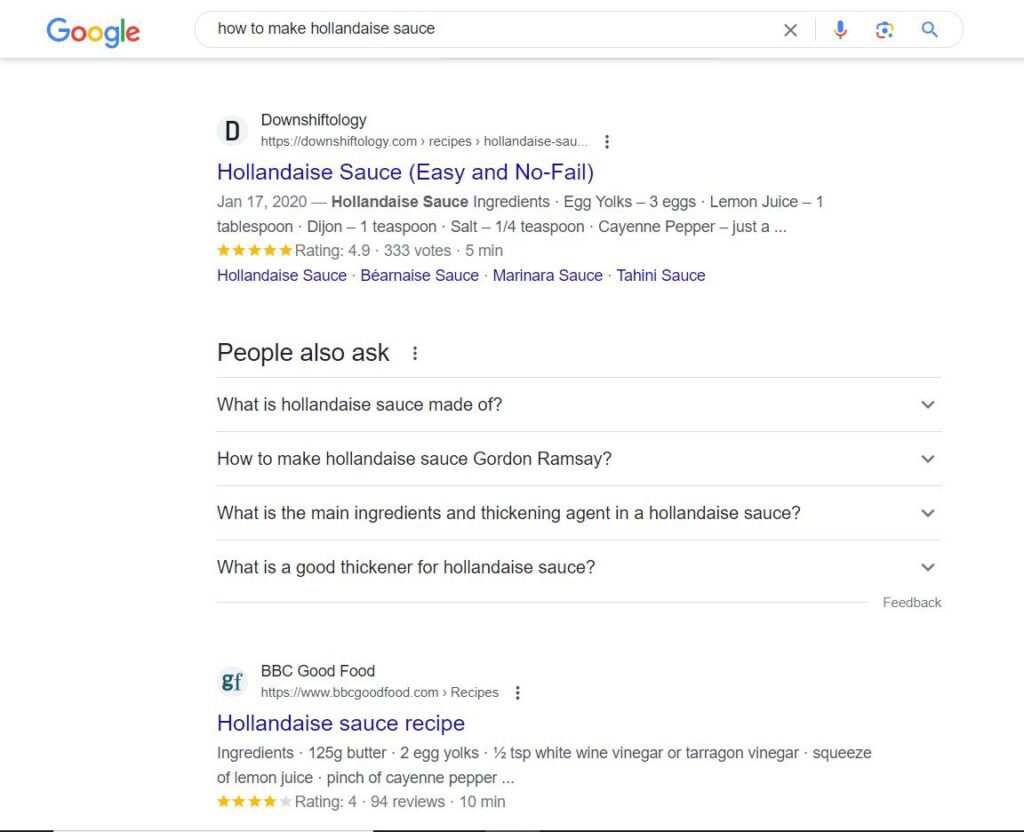1024x832 pixels.
Task: Click the magnifying glass to search
Action: point(929,30)
